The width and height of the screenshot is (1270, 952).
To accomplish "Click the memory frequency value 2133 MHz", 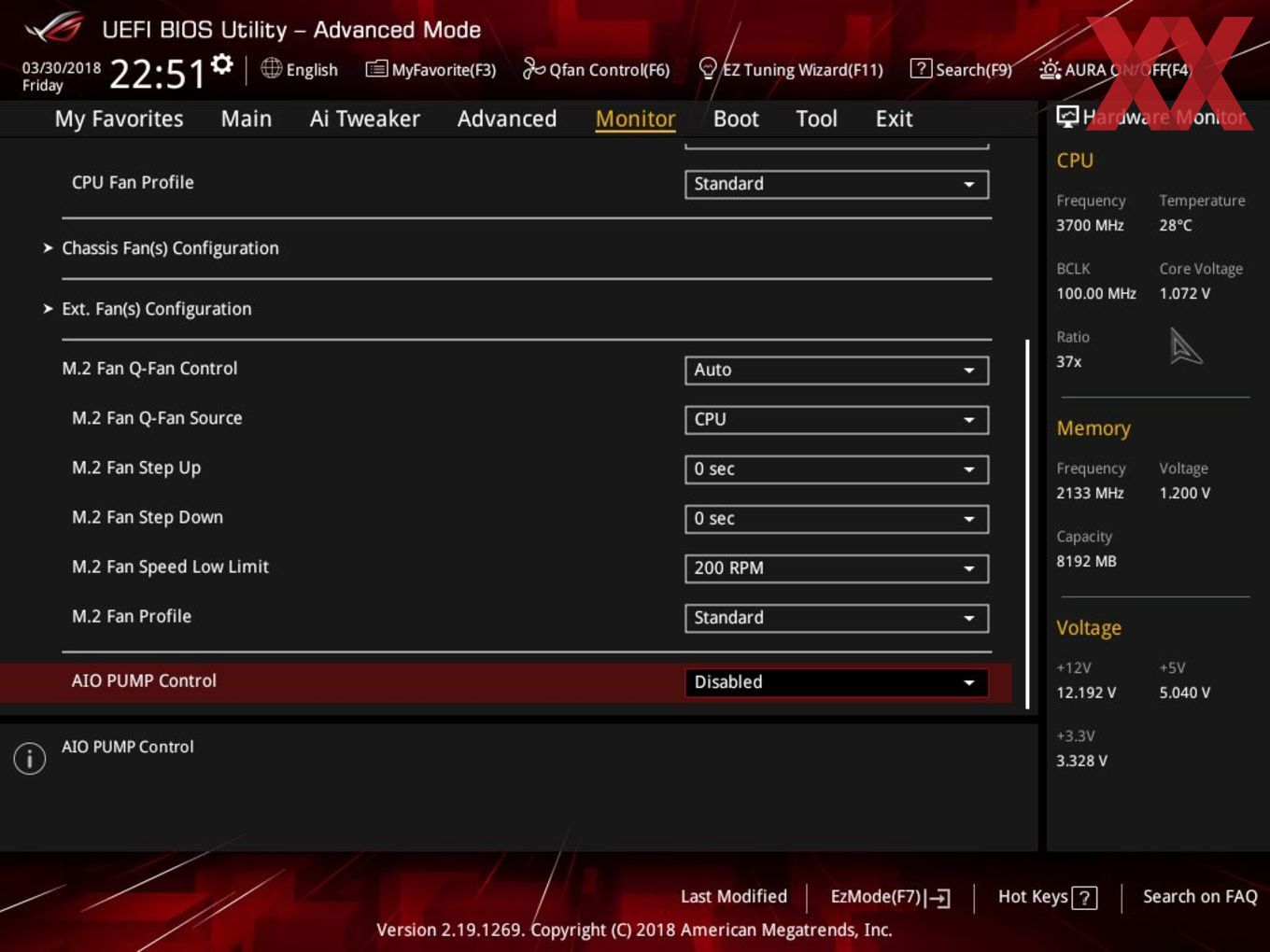I will point(1090,493).
